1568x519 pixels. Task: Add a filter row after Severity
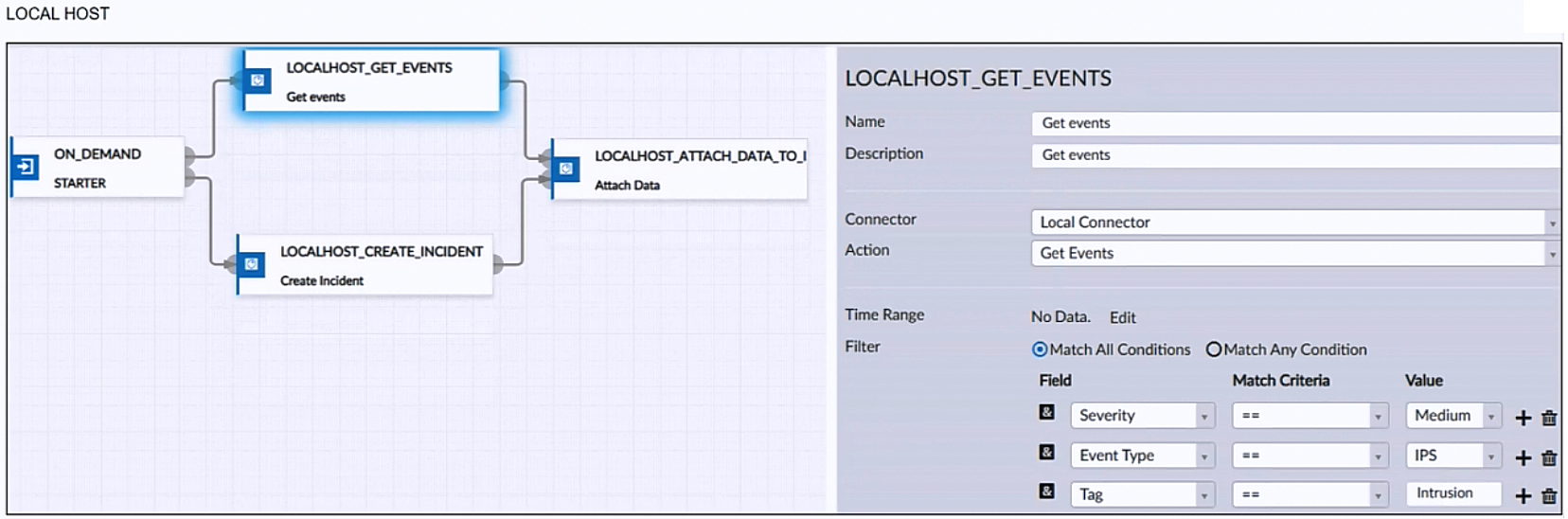1523,418
